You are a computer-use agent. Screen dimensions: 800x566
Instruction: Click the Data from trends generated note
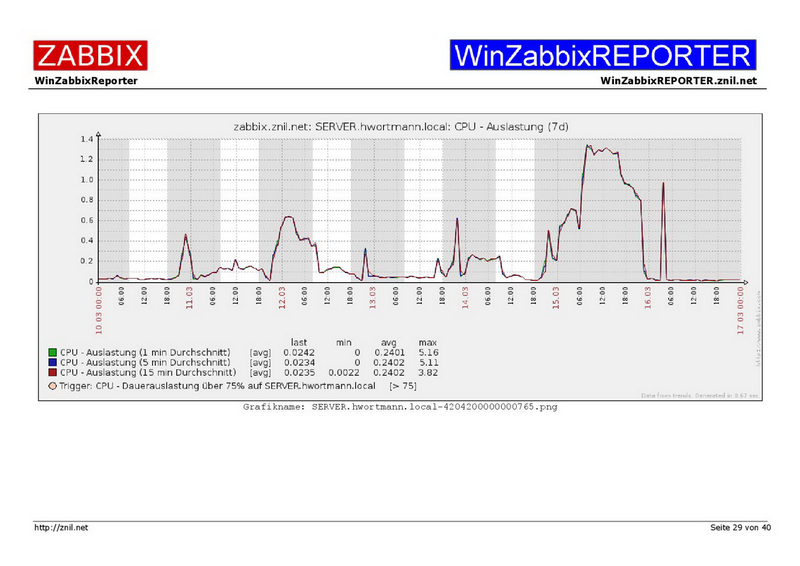pos(699,396)
